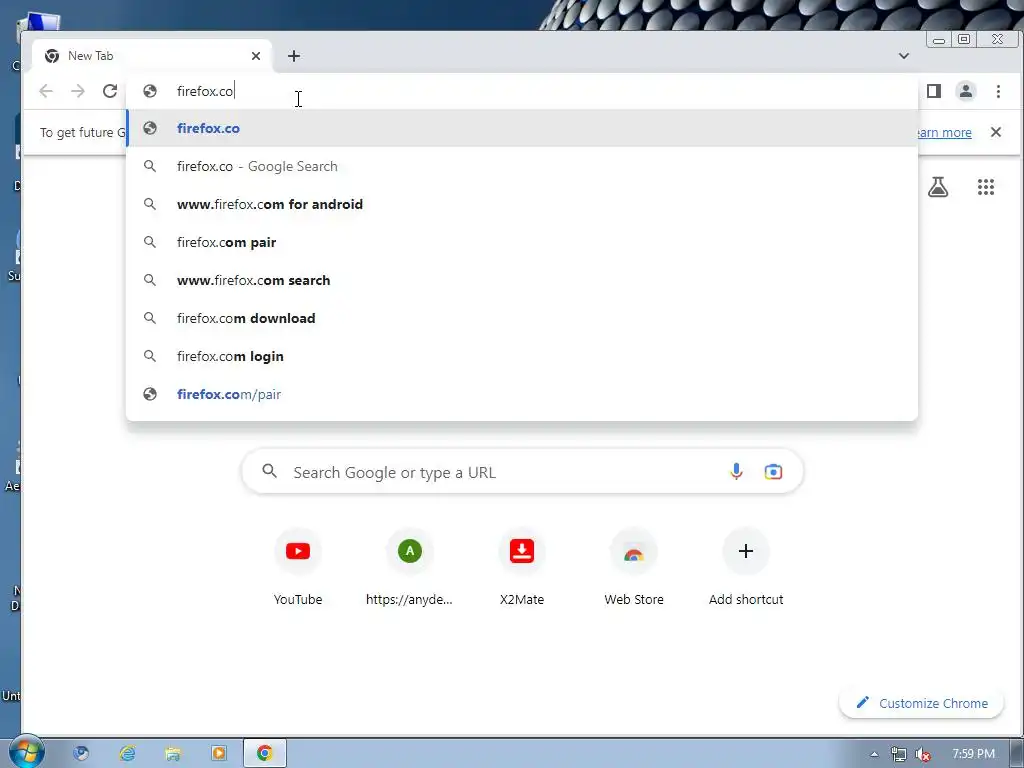
Task: Dismiss the update notification bar
Action: 996,132
